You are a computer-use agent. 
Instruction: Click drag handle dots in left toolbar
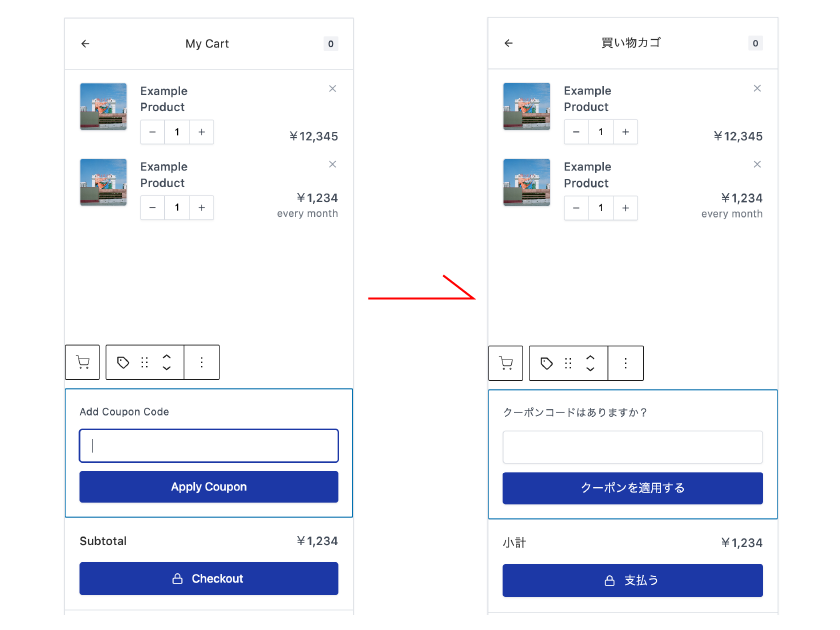pyautogui.click(x=145, y=363)
